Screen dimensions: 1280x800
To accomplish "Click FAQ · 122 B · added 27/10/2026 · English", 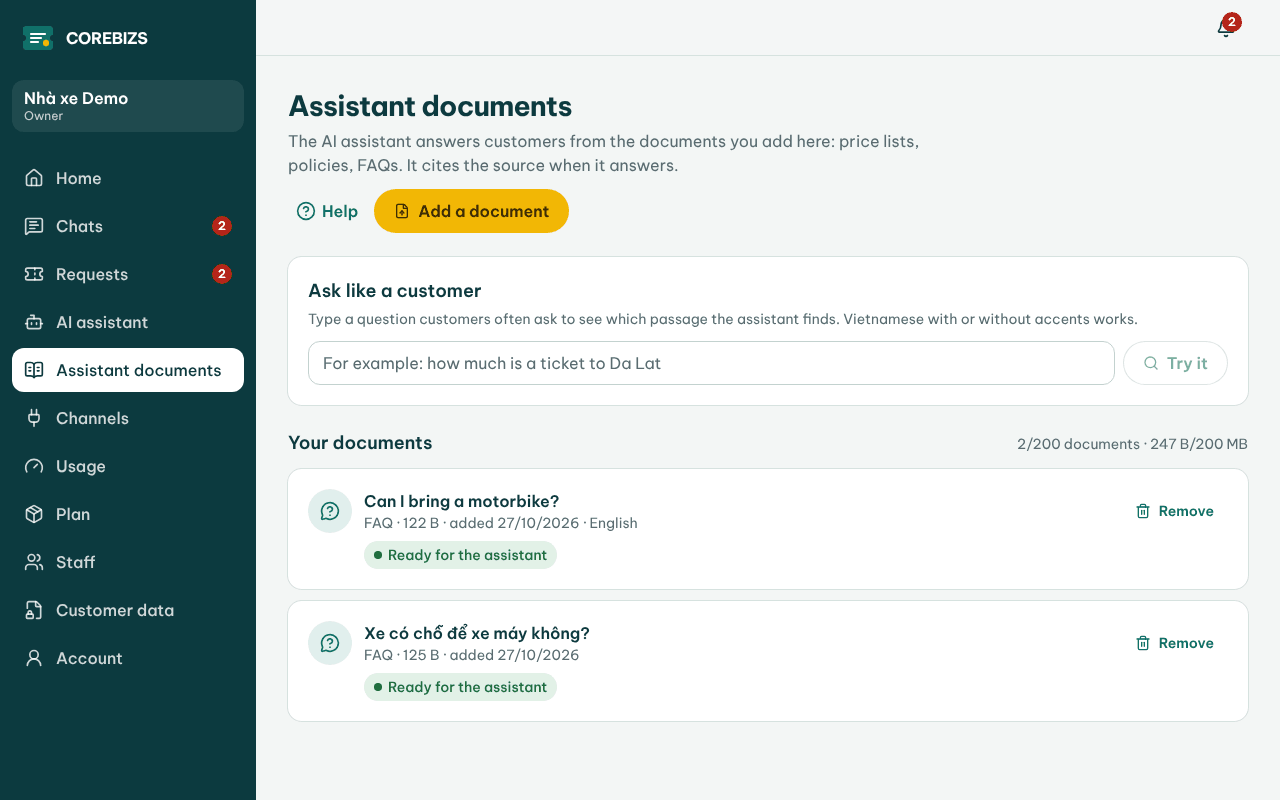I will click(501, 523).
